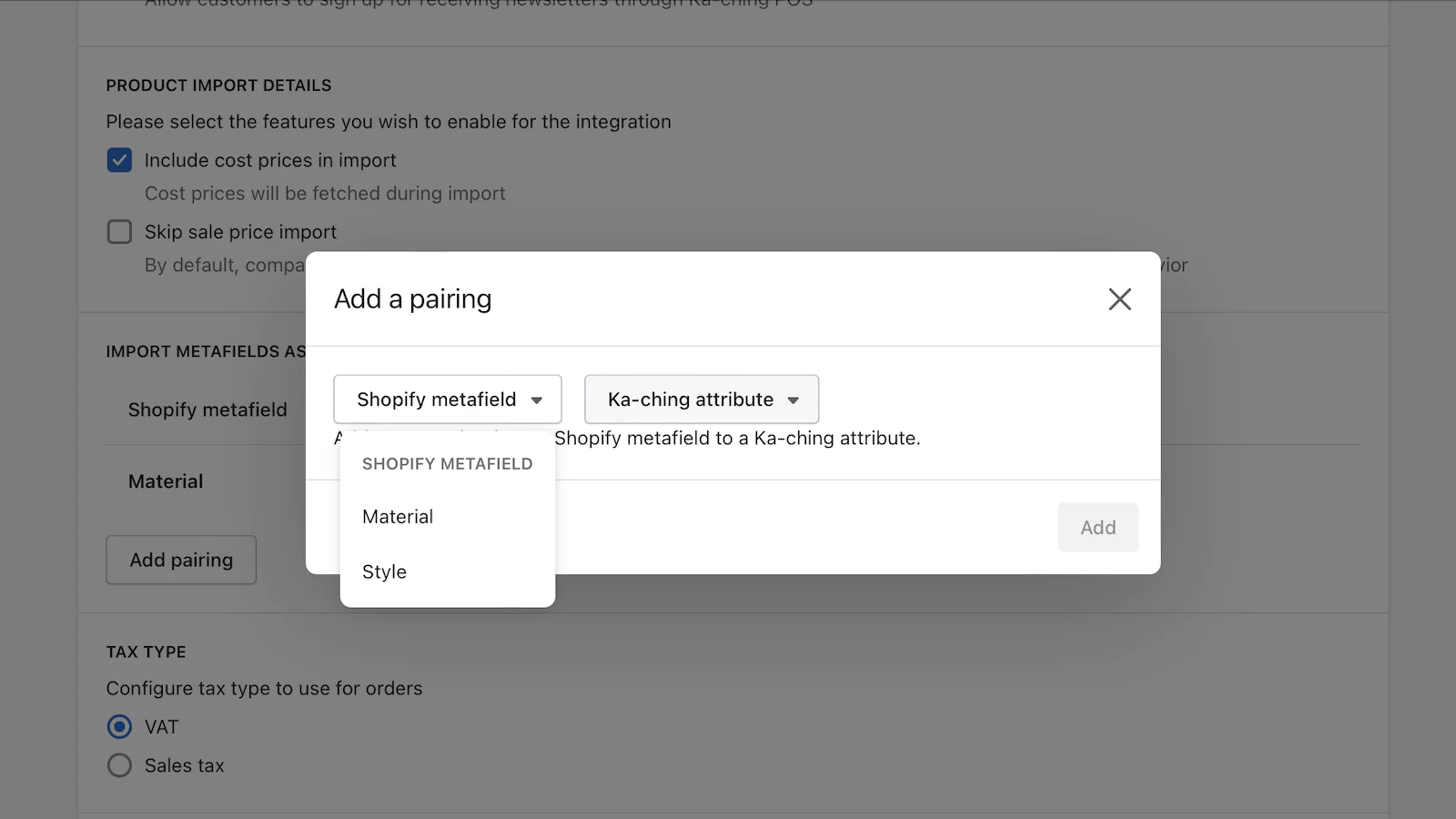This screenshot has height=819, width=1456.
Task: Click the Add button in the dialog
Action: [1097, 528]
